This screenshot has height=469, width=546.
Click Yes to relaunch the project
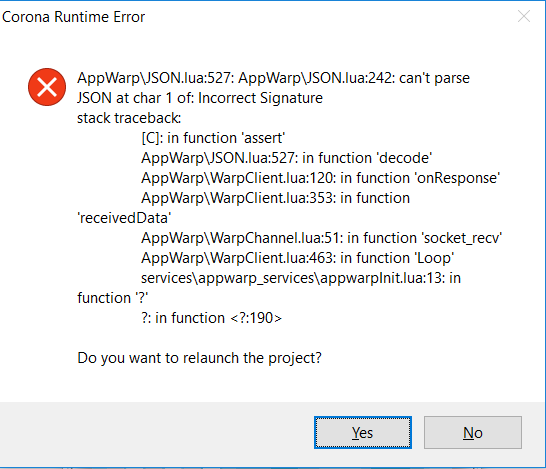click(363, 432)
